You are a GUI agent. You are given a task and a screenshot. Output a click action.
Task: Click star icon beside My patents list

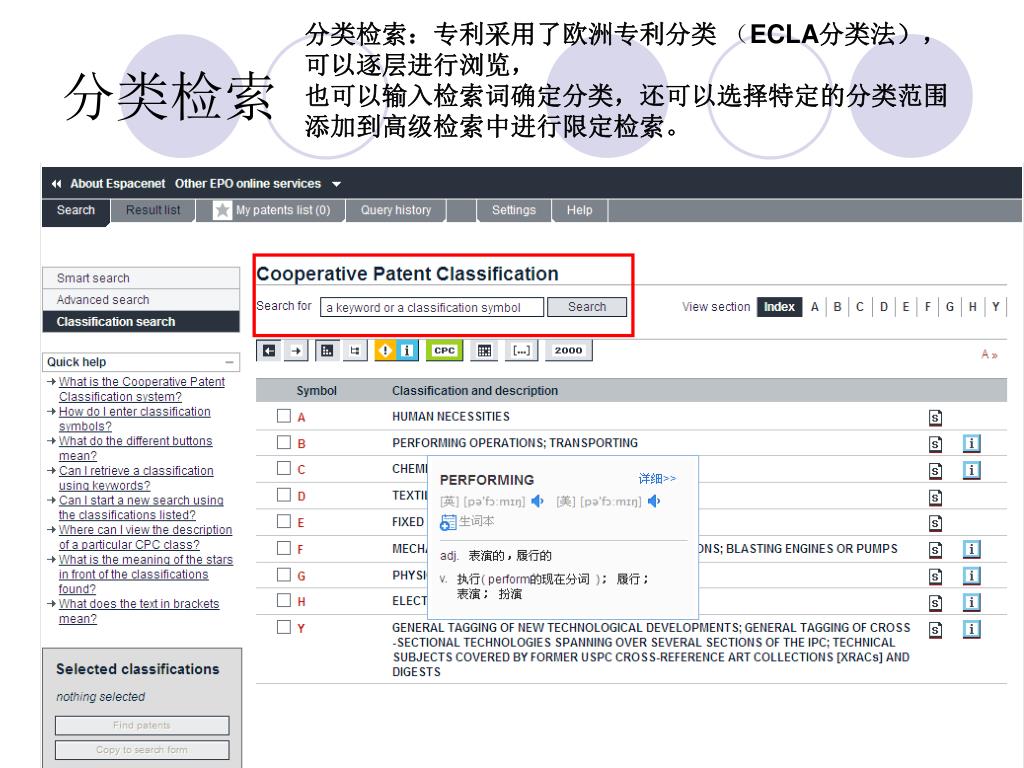(223, 210)
